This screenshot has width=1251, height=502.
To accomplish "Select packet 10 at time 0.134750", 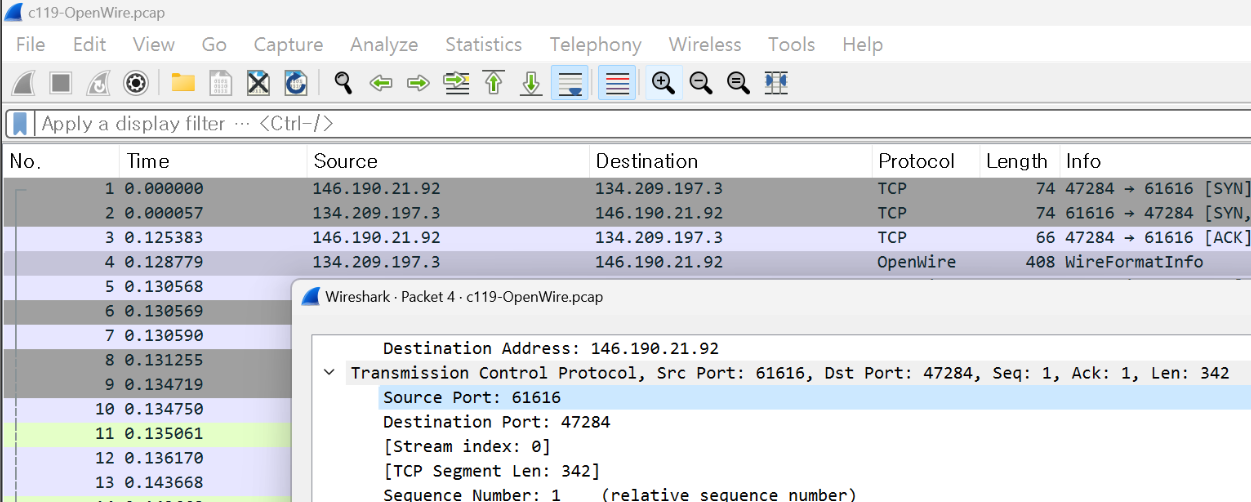I will coord(147,409).
